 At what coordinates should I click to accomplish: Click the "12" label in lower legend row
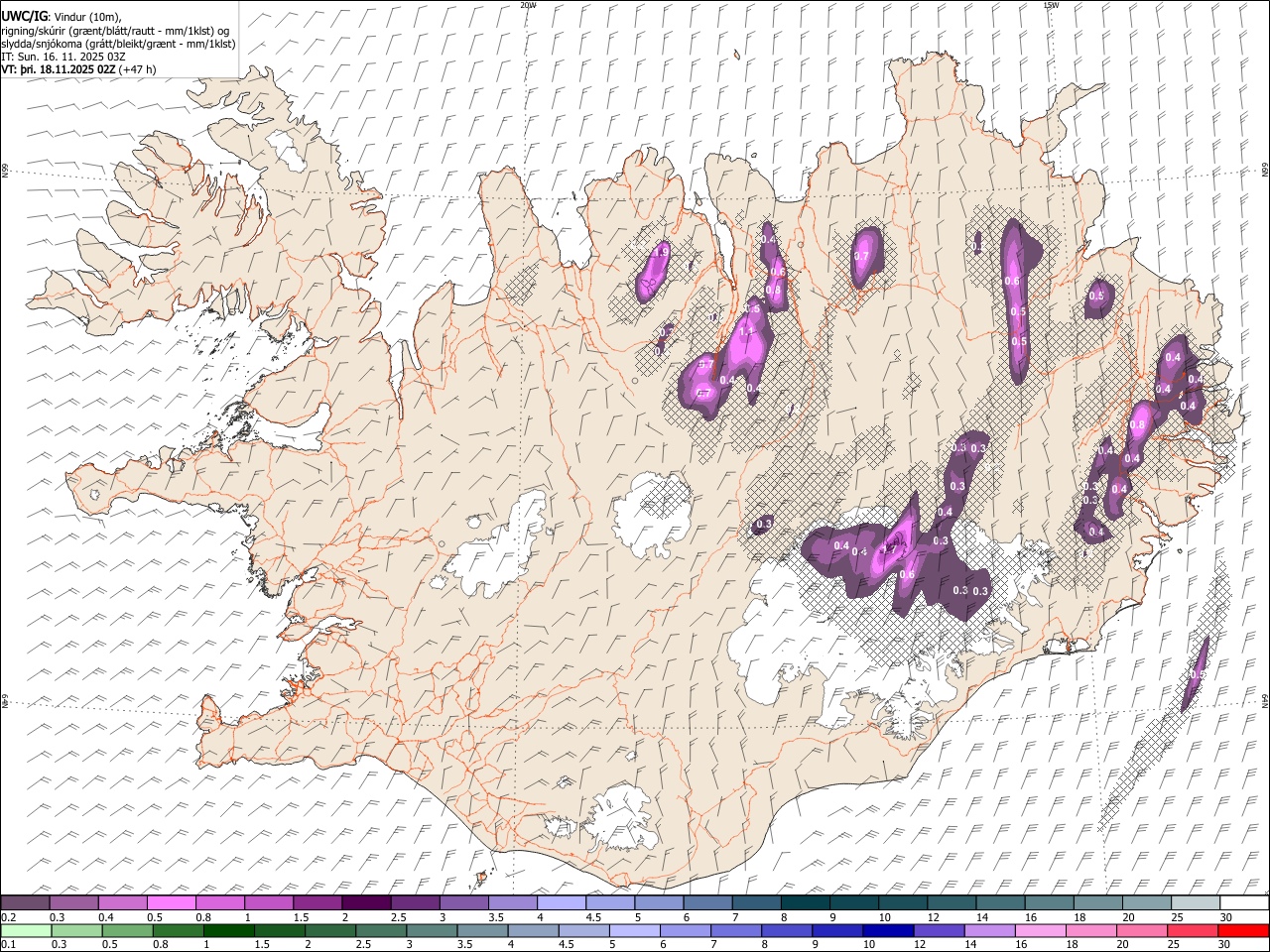point(920,945)
